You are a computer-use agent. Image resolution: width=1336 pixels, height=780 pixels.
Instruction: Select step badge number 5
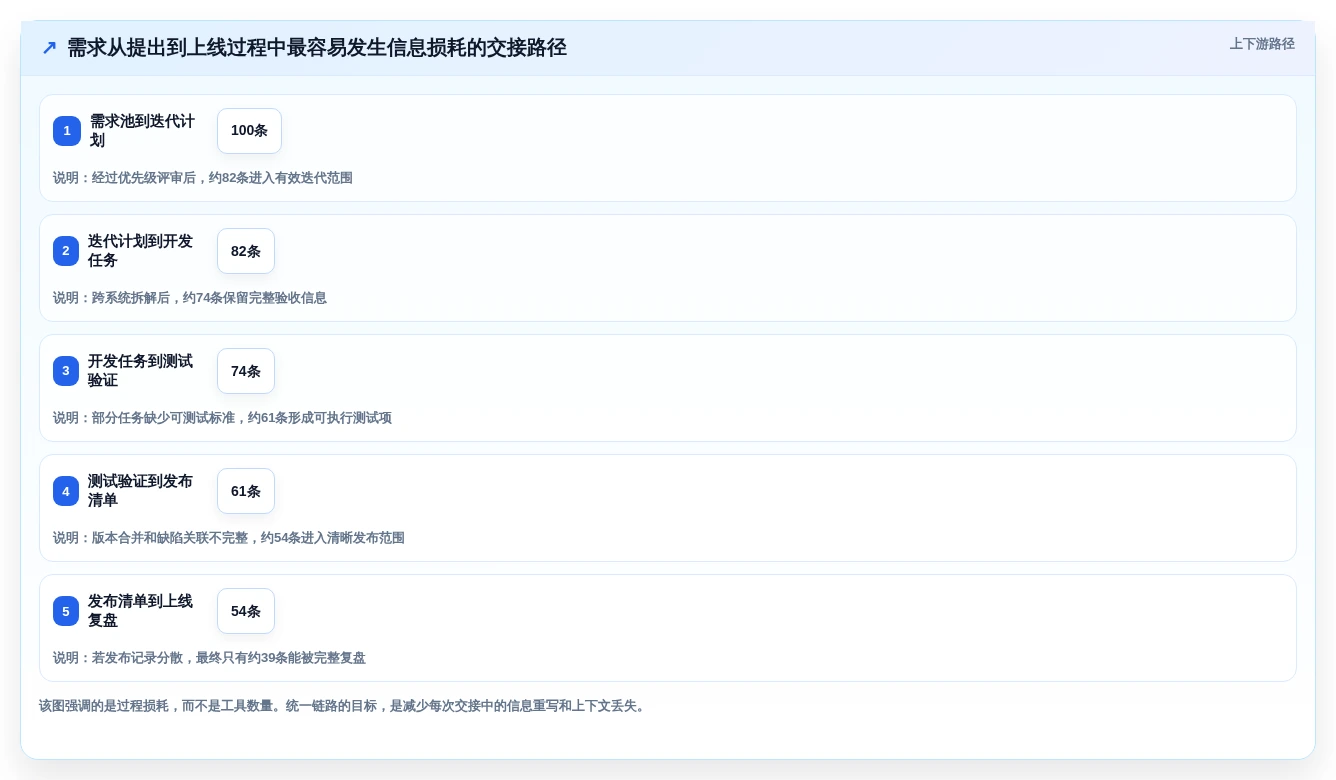66,611
